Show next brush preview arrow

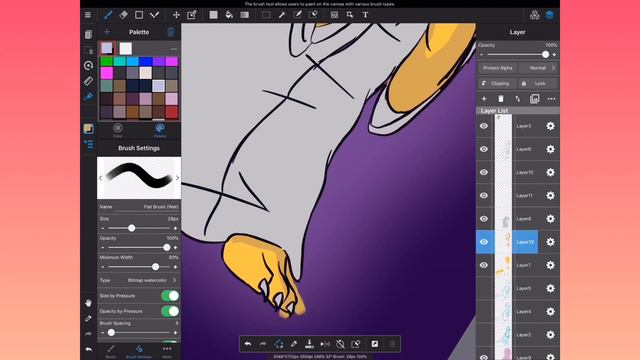pyautogui.click(x=177, y=178)
